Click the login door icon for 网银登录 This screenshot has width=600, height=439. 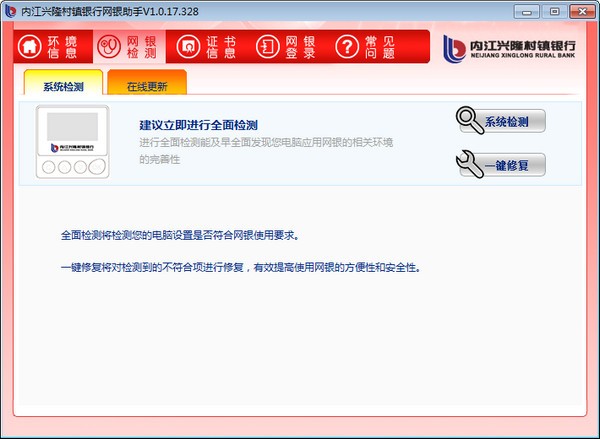click(267, 47)
